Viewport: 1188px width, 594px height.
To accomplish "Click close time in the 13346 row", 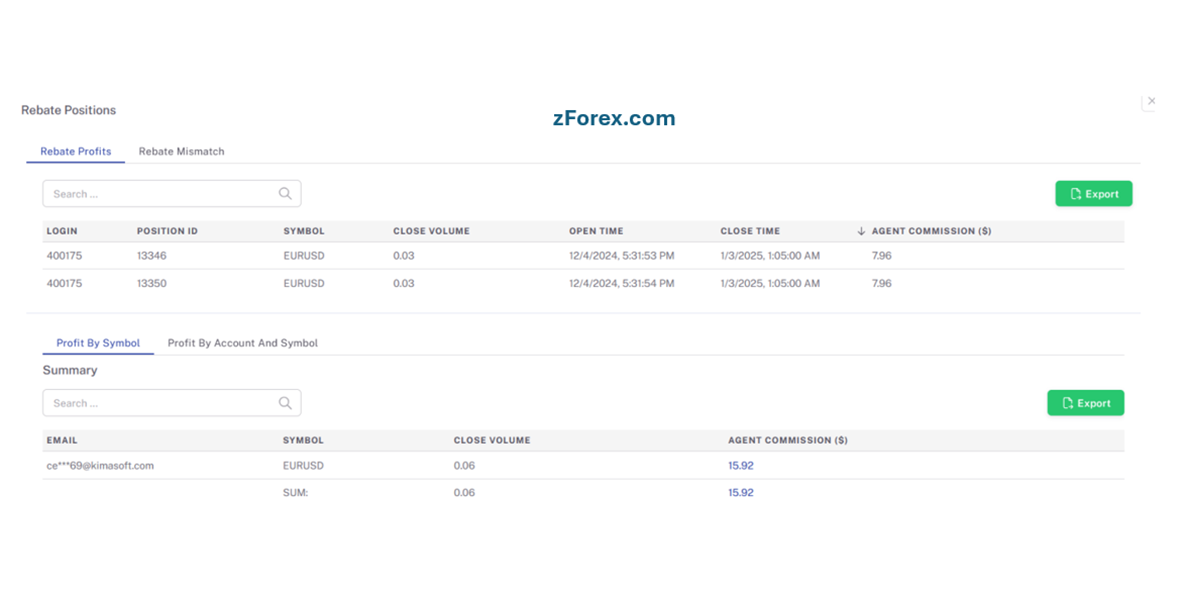I will 770,256.
